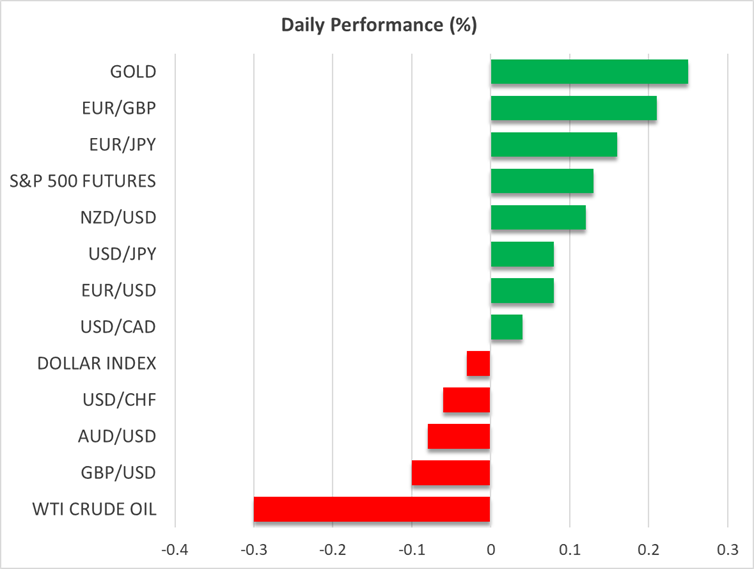
Task: Select the S&P 500 FUTURES bar
Action: [x=541, y=181]
